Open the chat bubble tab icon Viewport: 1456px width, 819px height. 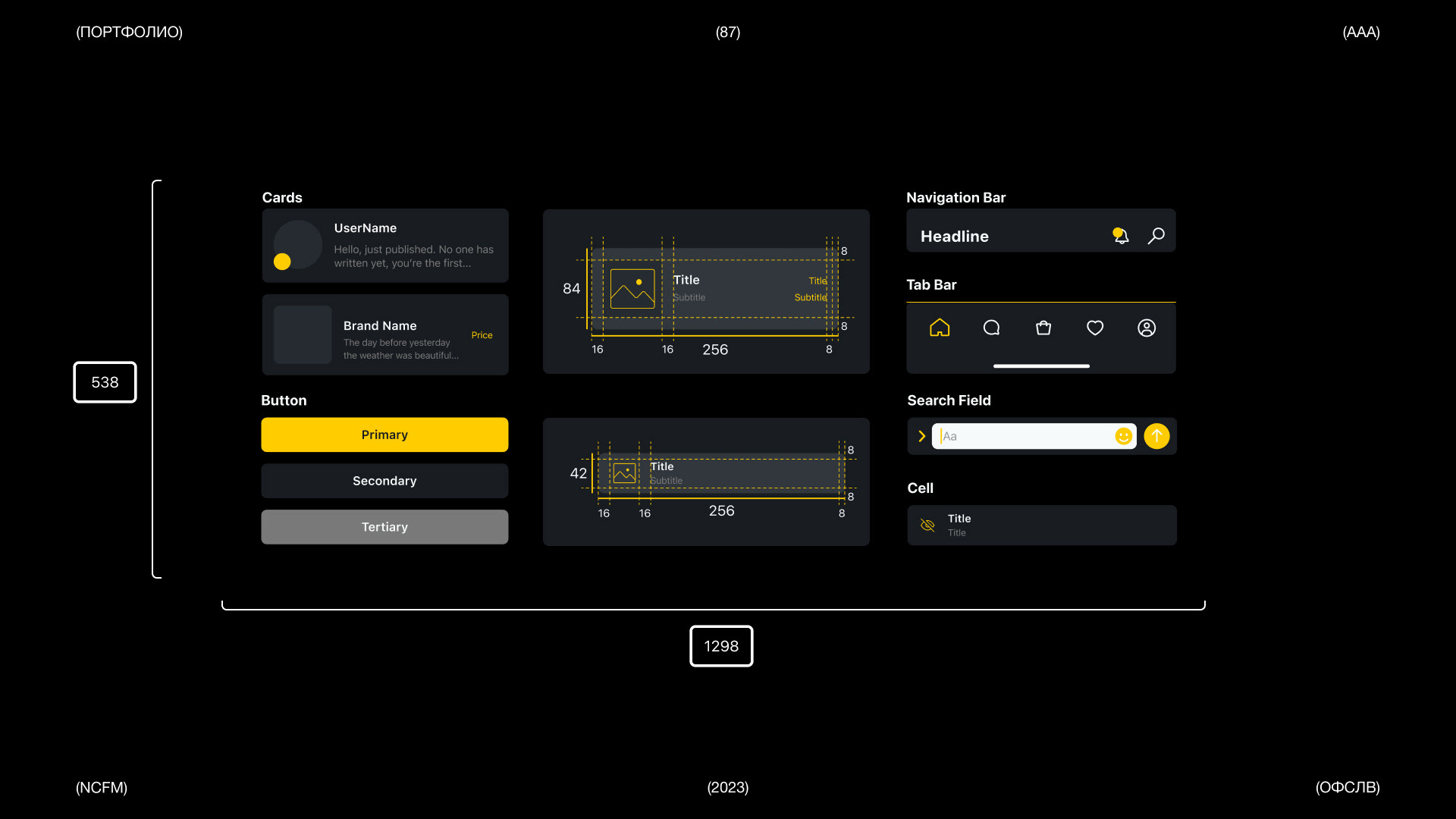pyautogui.click(x=991, y=328)
